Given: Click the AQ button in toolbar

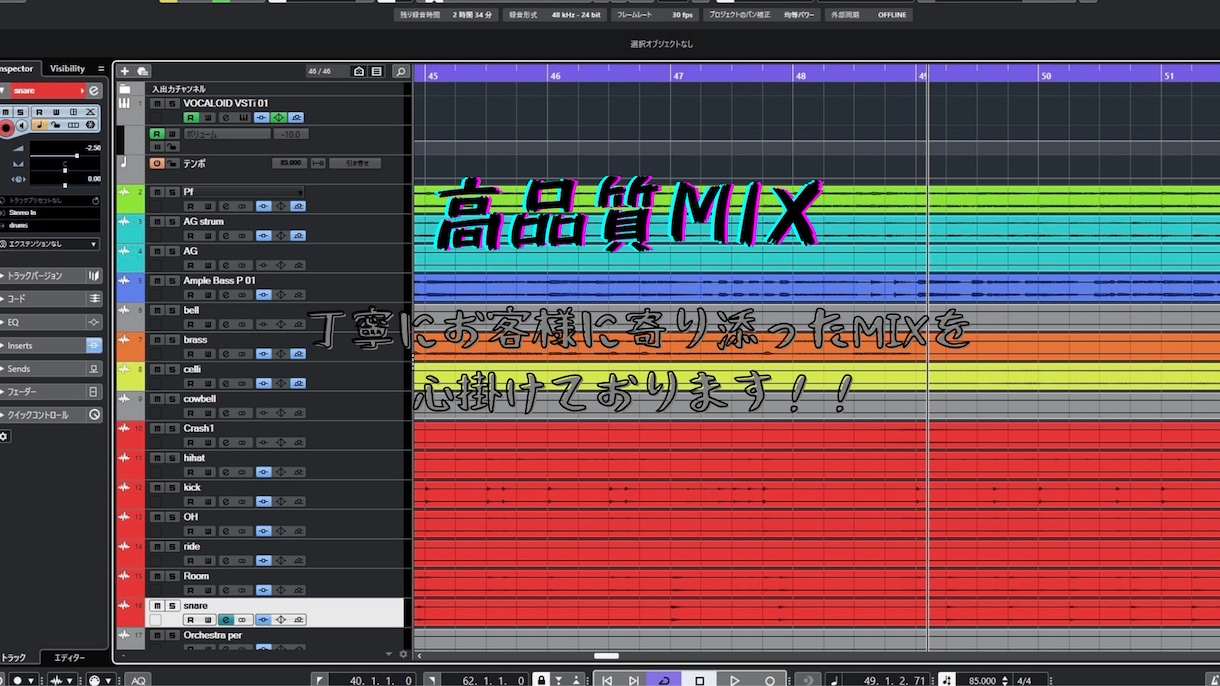Looking at the screenshot, I should [138, 680].
